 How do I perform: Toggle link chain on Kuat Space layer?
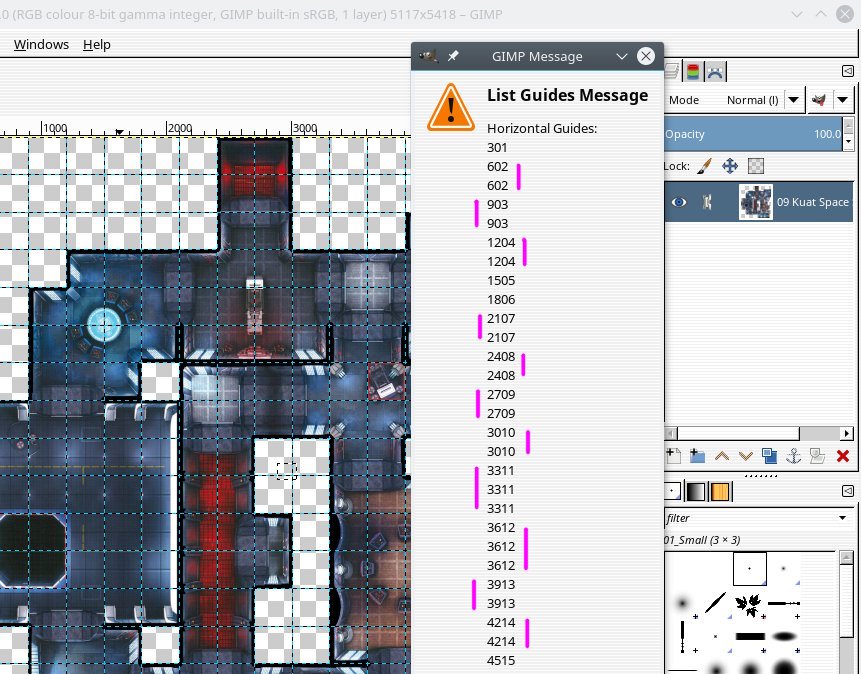click(x=707, y=202)
